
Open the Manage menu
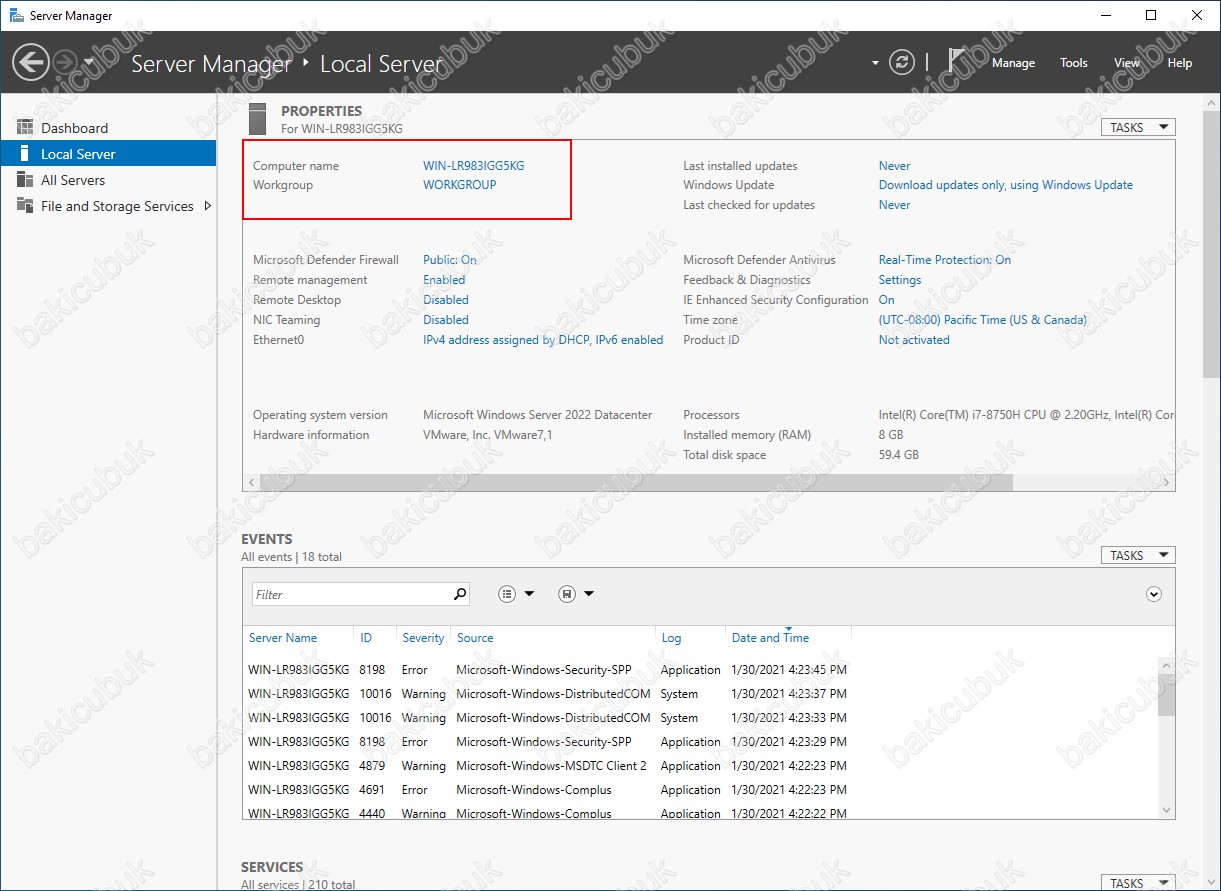tap(1013, 63)
